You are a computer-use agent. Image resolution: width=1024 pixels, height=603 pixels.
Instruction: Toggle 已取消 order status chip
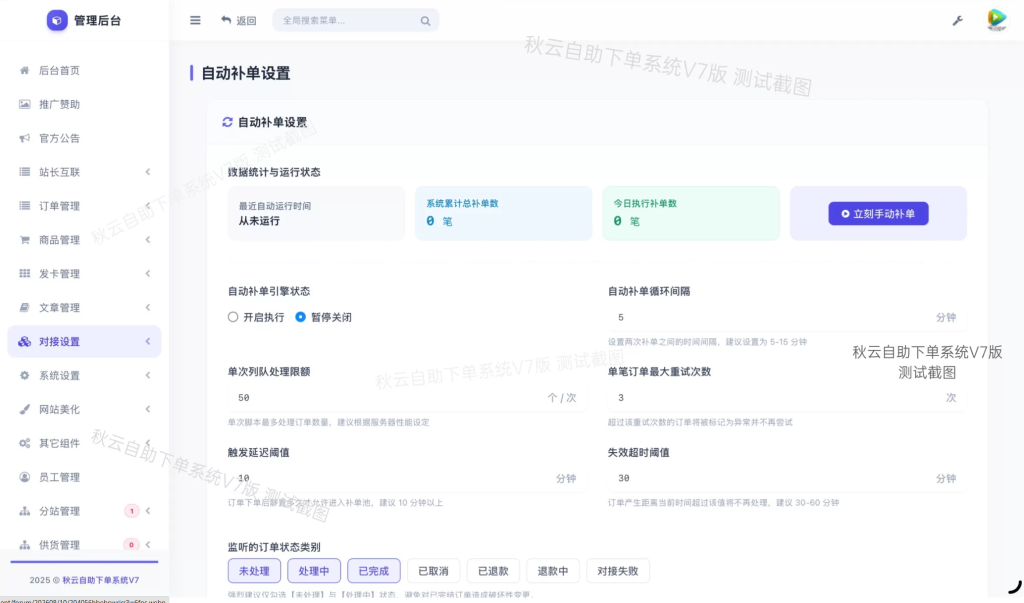pyautogui.click(x=434, y=571)
